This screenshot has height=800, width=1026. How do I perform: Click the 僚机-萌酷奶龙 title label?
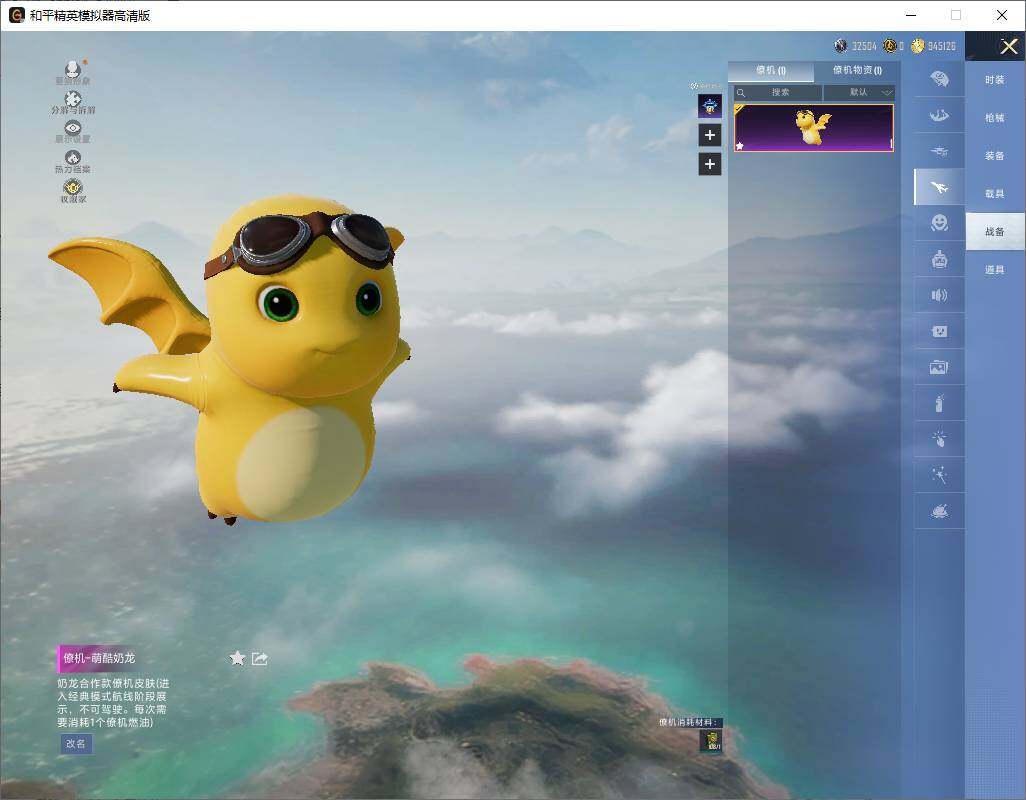99,658
